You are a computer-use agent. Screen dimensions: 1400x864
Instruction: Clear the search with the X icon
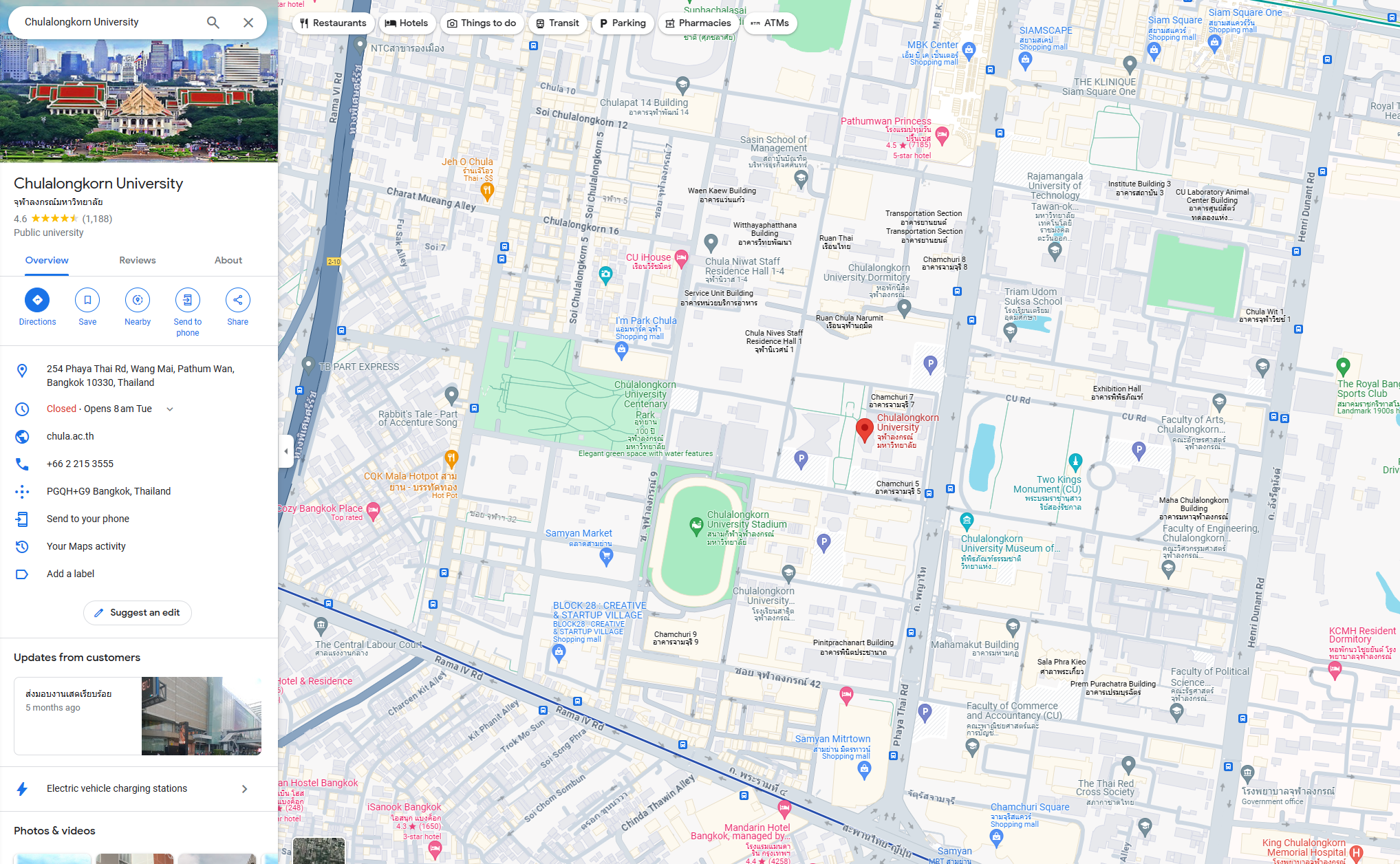248,23
